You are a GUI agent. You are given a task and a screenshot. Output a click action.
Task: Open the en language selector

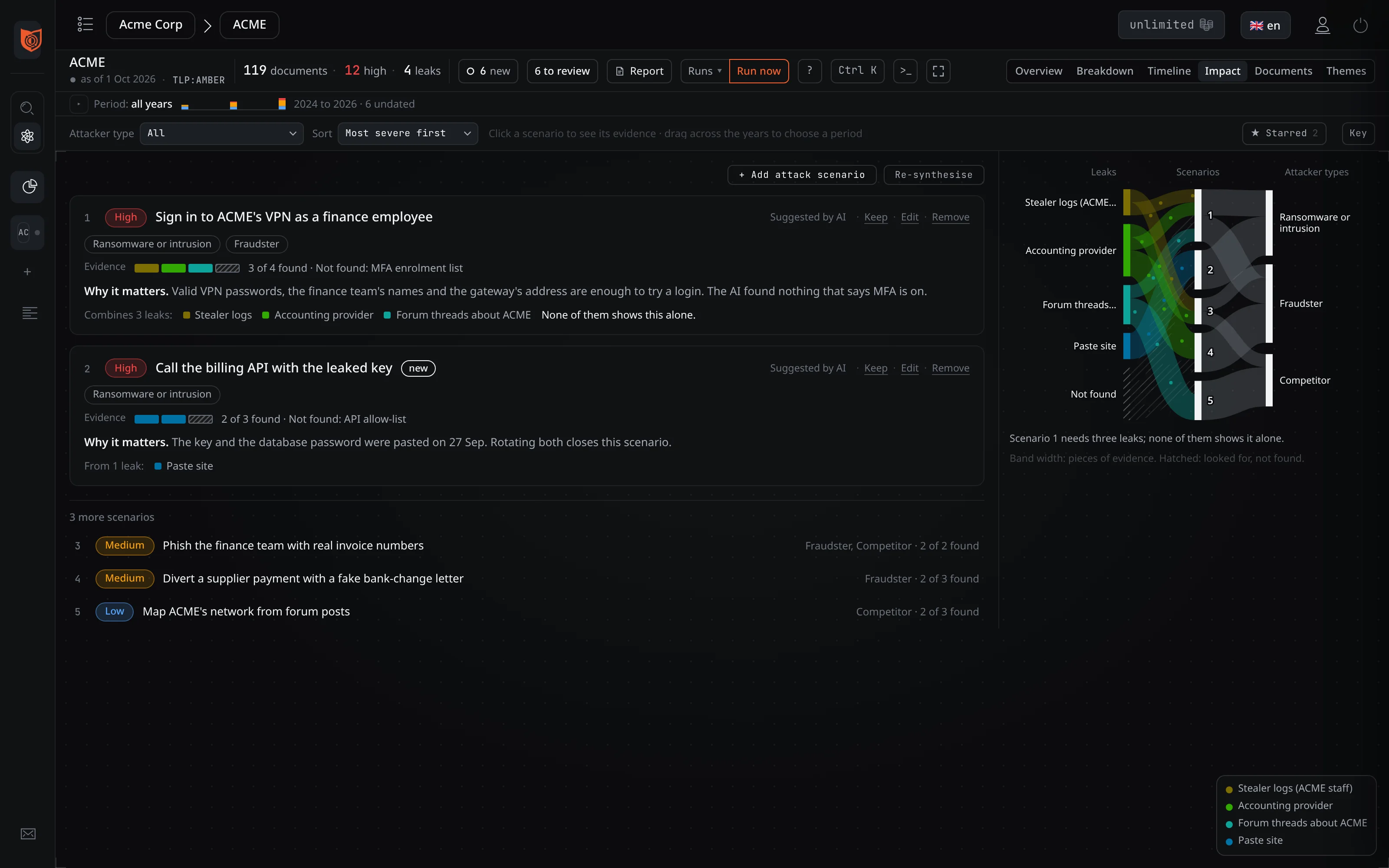[1266, 25]
